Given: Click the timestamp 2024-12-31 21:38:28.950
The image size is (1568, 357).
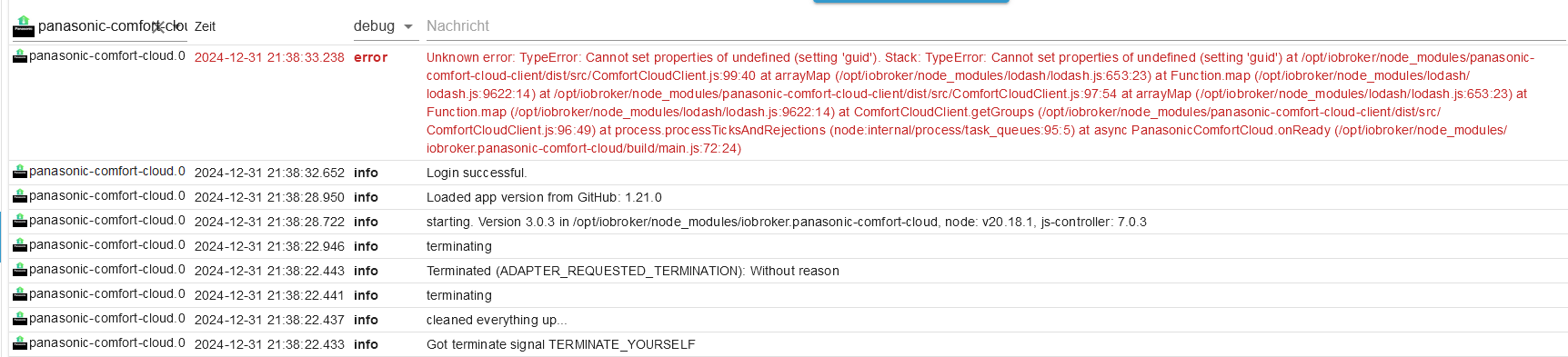Looking at the screenshot, I should 269,197.
